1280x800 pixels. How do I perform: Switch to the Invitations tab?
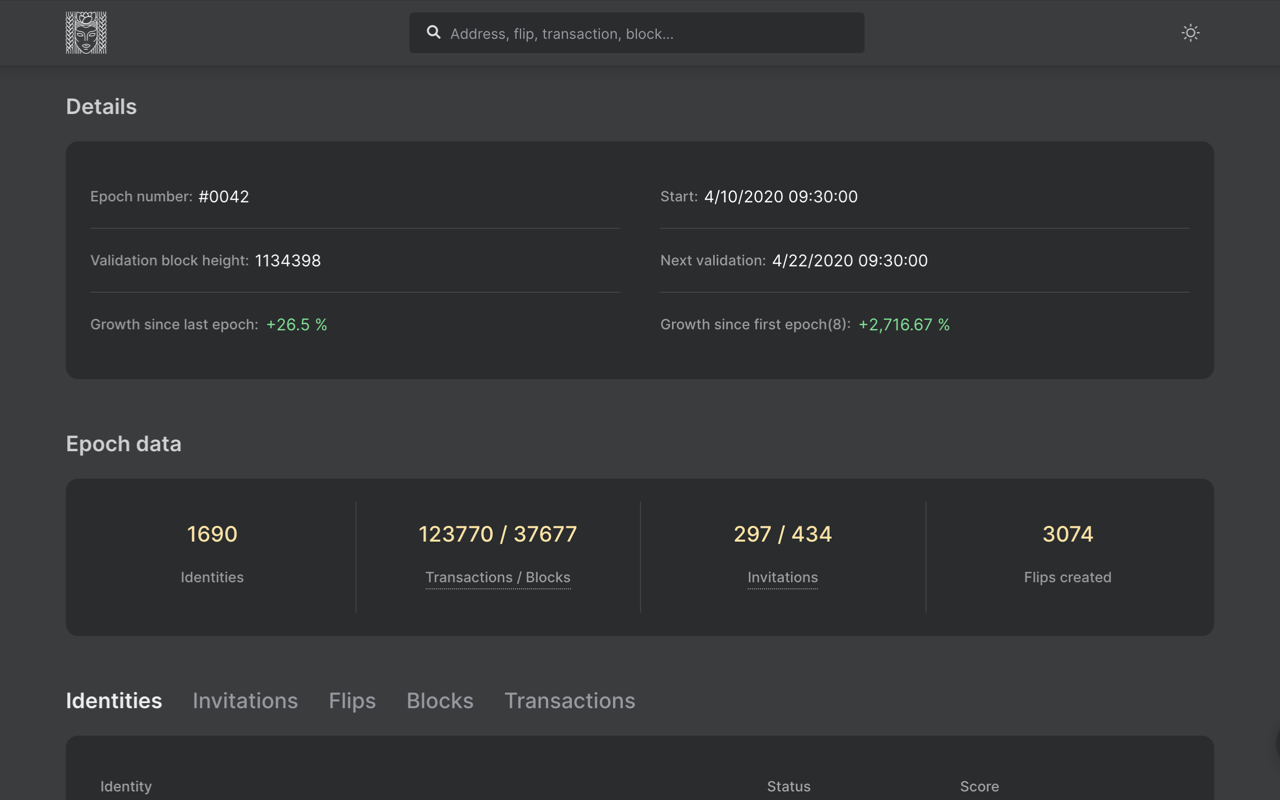tap(245, 701)
